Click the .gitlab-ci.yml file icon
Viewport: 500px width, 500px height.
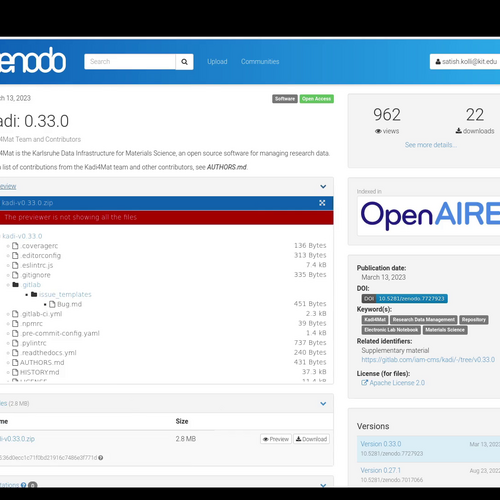pyautogui.click(x=15, y=314)
